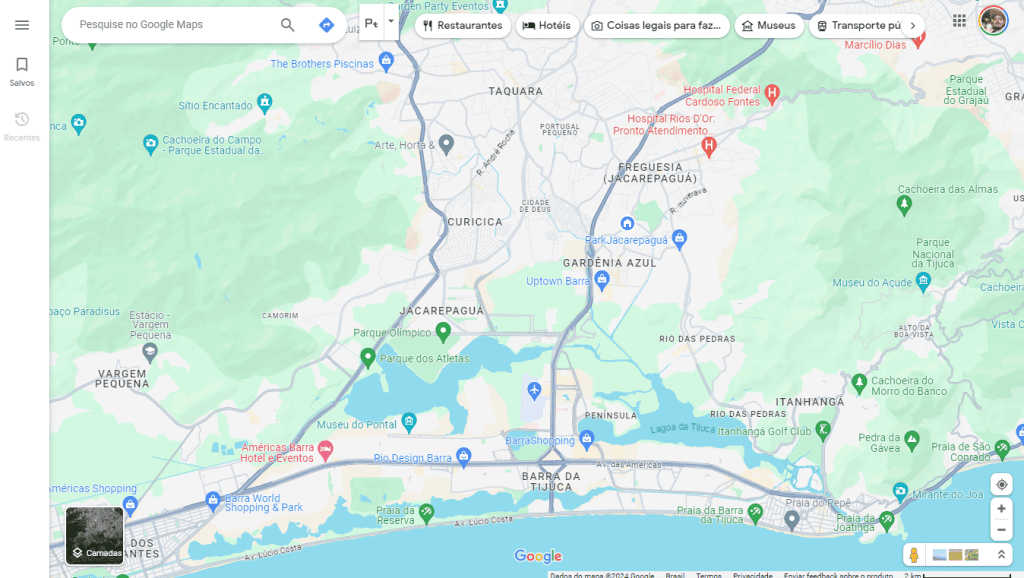Image resolution: width=1024 pixels, height=578 pixels.
Task: Click the GARDÊNIA AZUL label
Action: 610,263
